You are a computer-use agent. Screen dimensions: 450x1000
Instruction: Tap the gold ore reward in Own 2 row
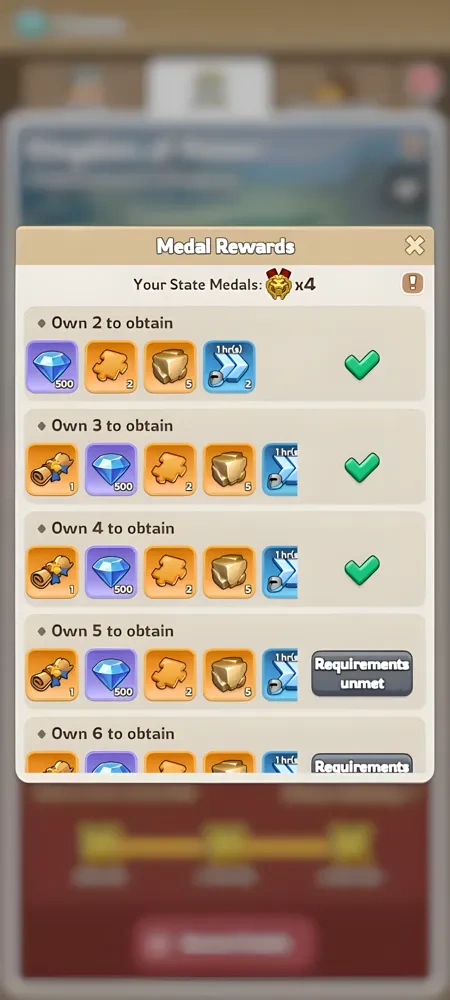click(170, 367)
